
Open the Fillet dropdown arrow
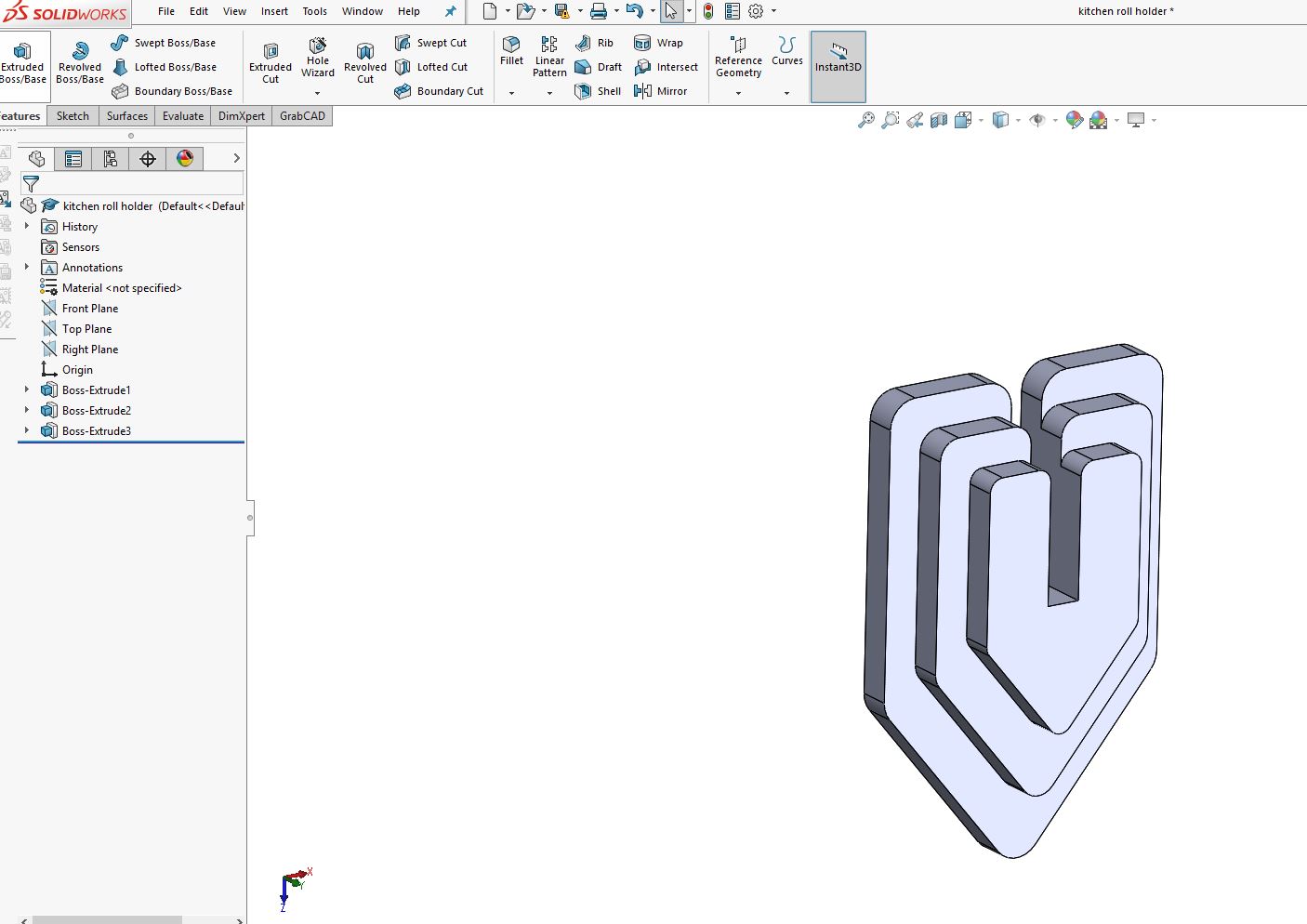[511, 93]
